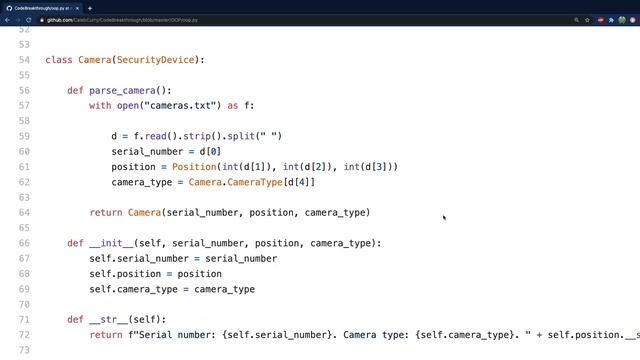The width and height of the screenshot is (640, 360).
Task: Close the CodeBreakthrough oop.py tab
Action: [77, 8]
